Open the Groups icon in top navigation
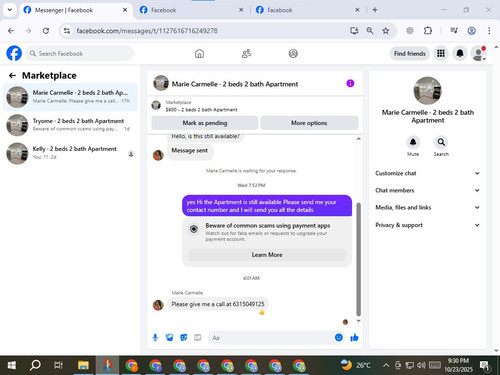500x375 pixels. 293,53
